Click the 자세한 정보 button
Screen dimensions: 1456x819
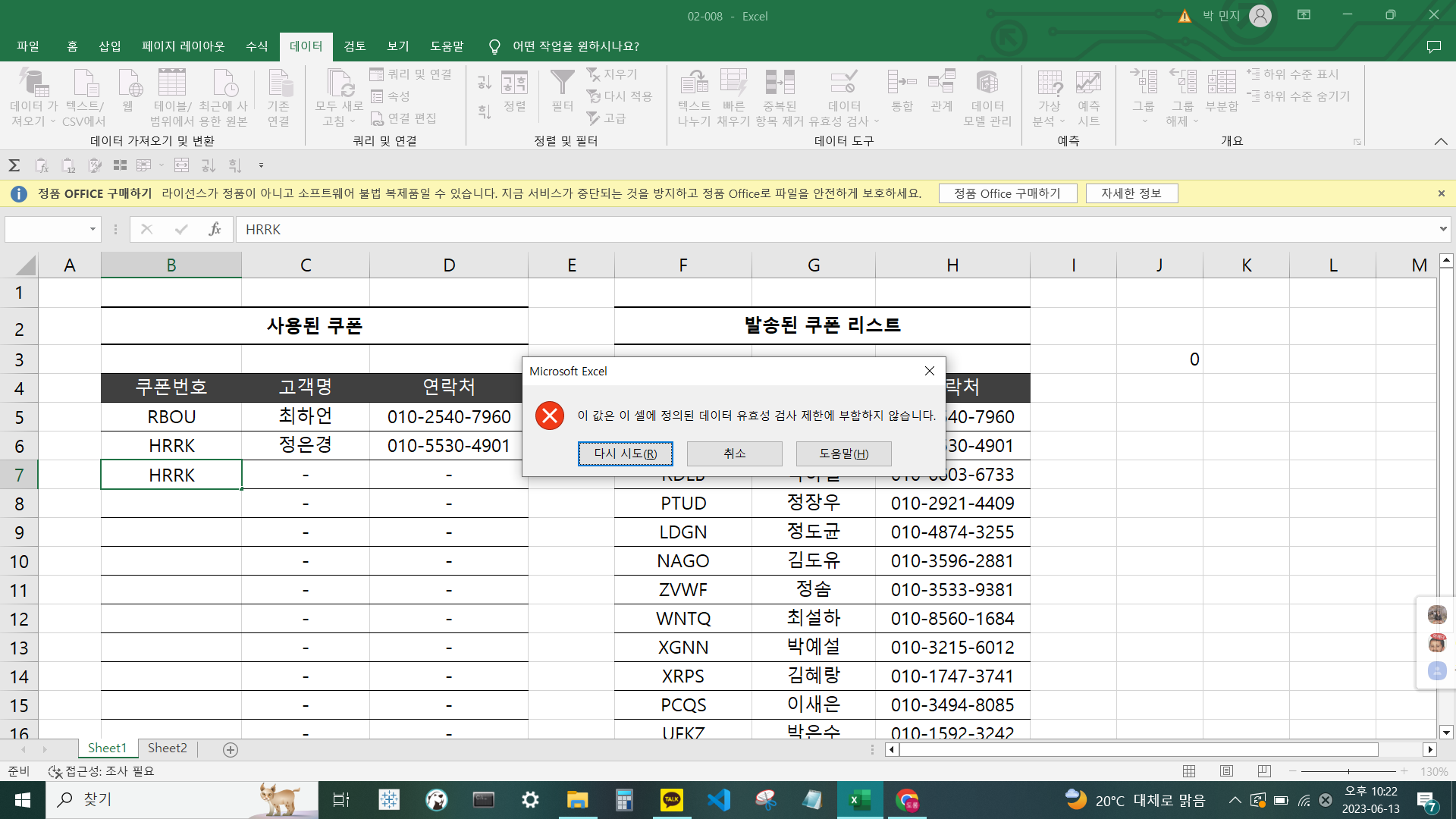(1131, 193)
